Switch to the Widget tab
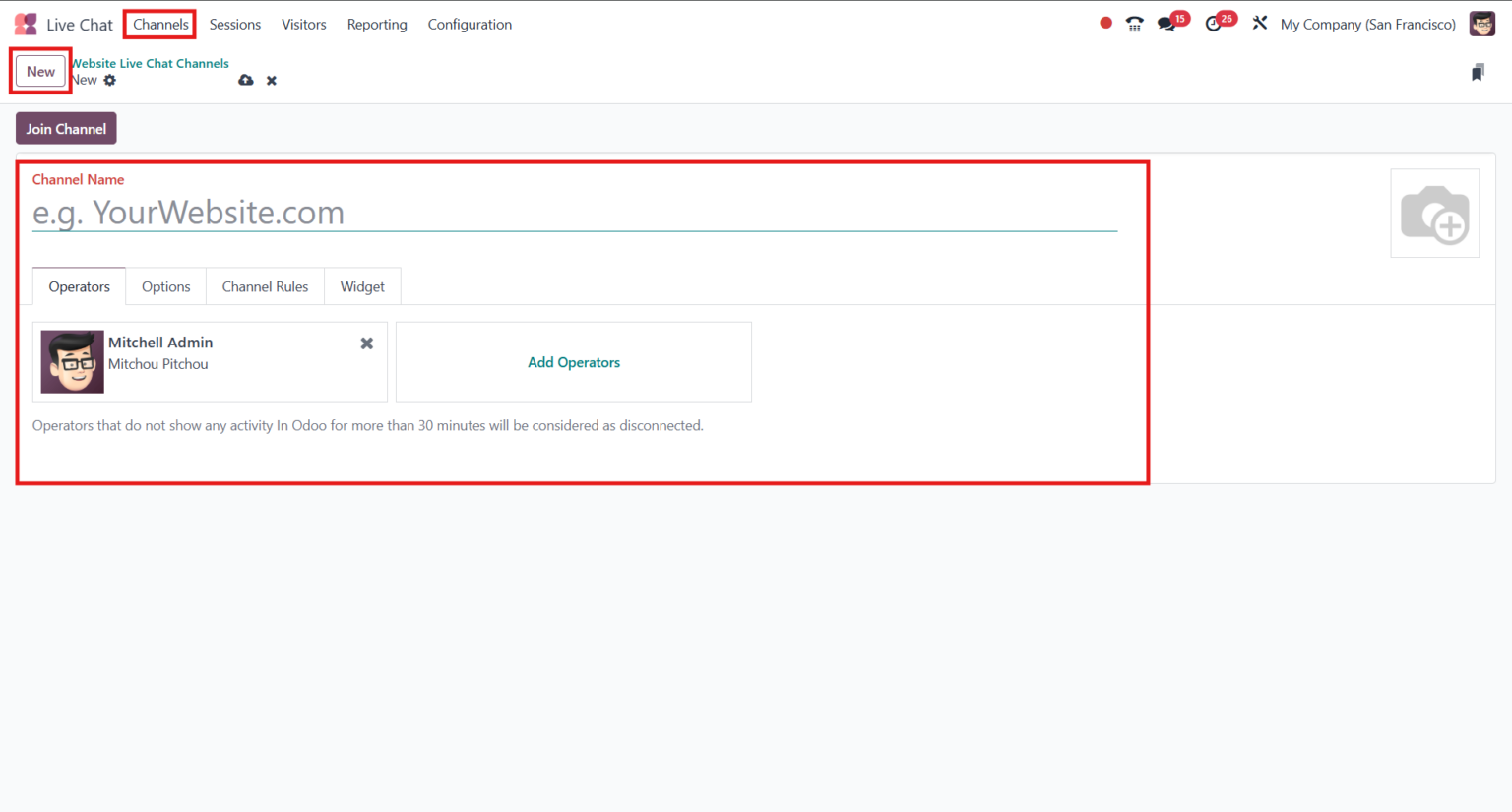This screenshot has height=812, width=1512. 362,286
